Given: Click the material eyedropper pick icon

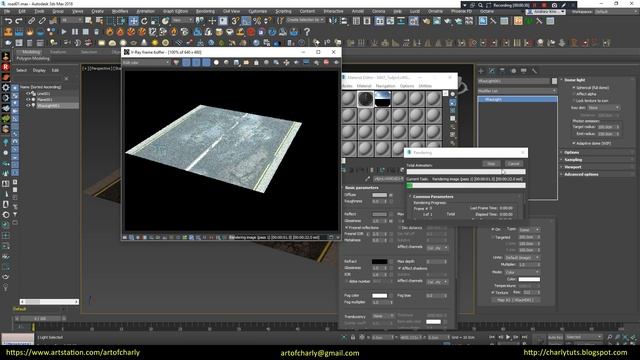Looking at the screenshot, I should pos(367,179).
